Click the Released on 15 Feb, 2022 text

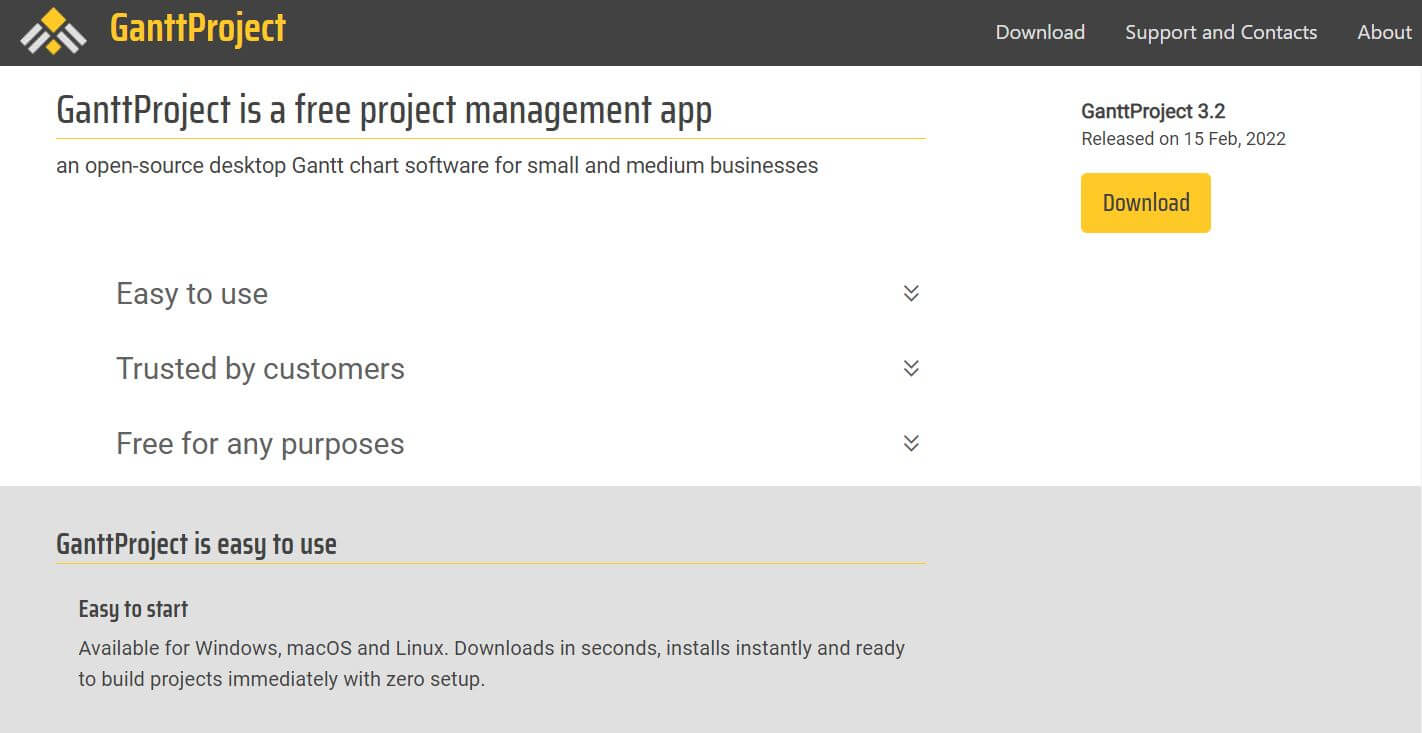tap(1183, 139)
